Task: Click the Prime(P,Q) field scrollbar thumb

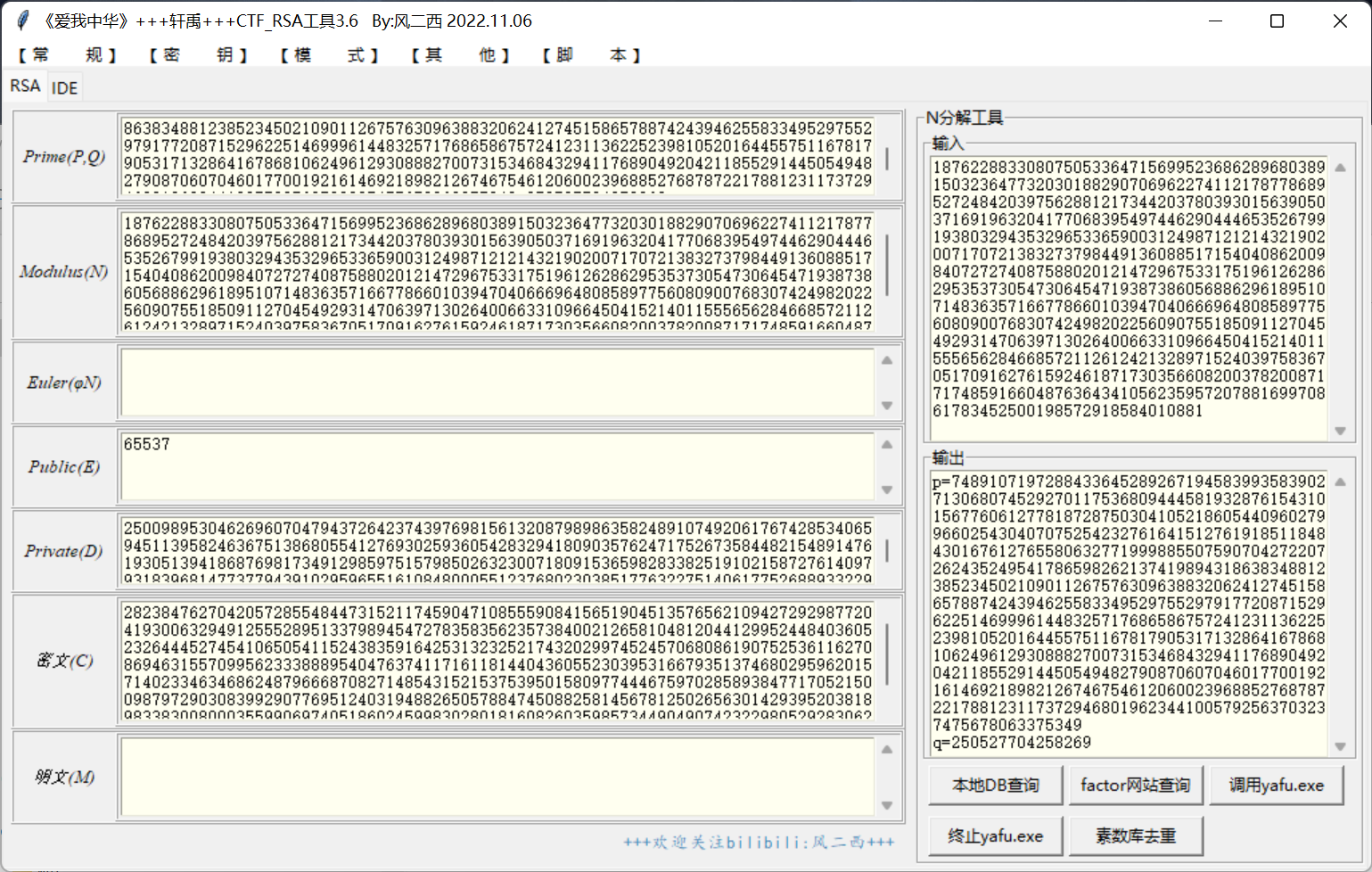Action: tap(887, 159)
